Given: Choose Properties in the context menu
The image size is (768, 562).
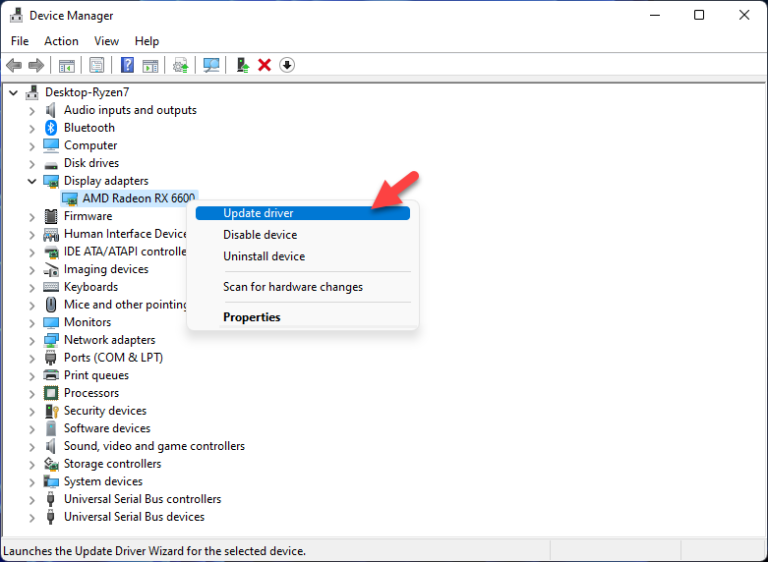Looking at the screenshot, I should 303,317.
